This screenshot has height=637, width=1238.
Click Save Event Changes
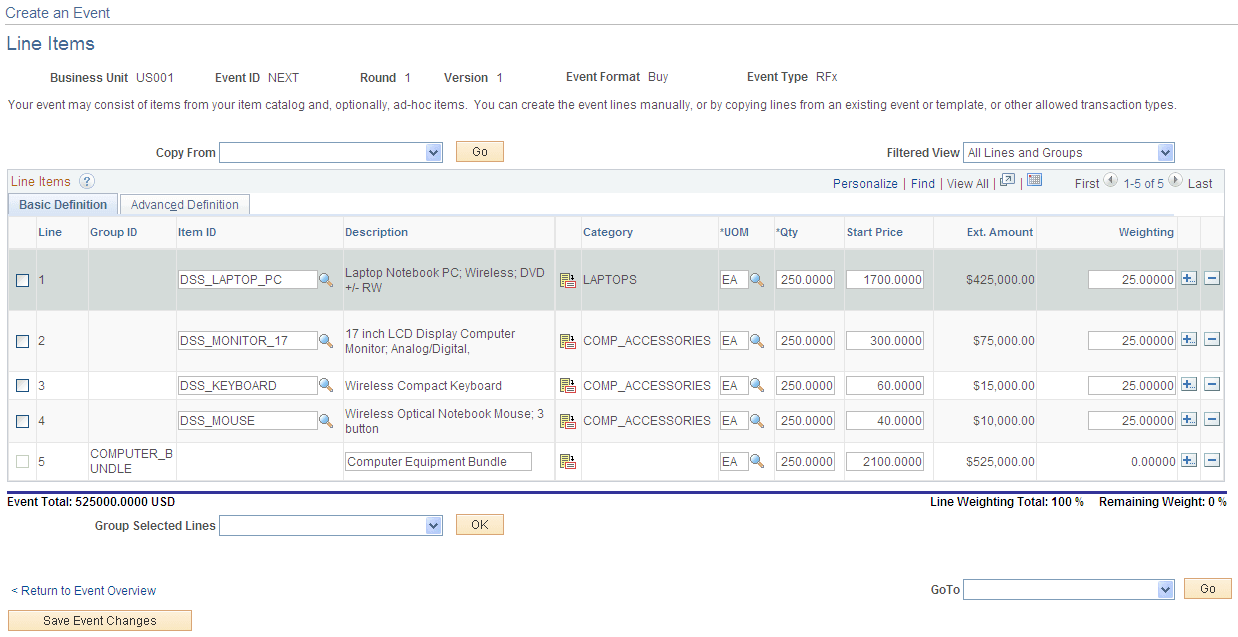tap(99, 620)
